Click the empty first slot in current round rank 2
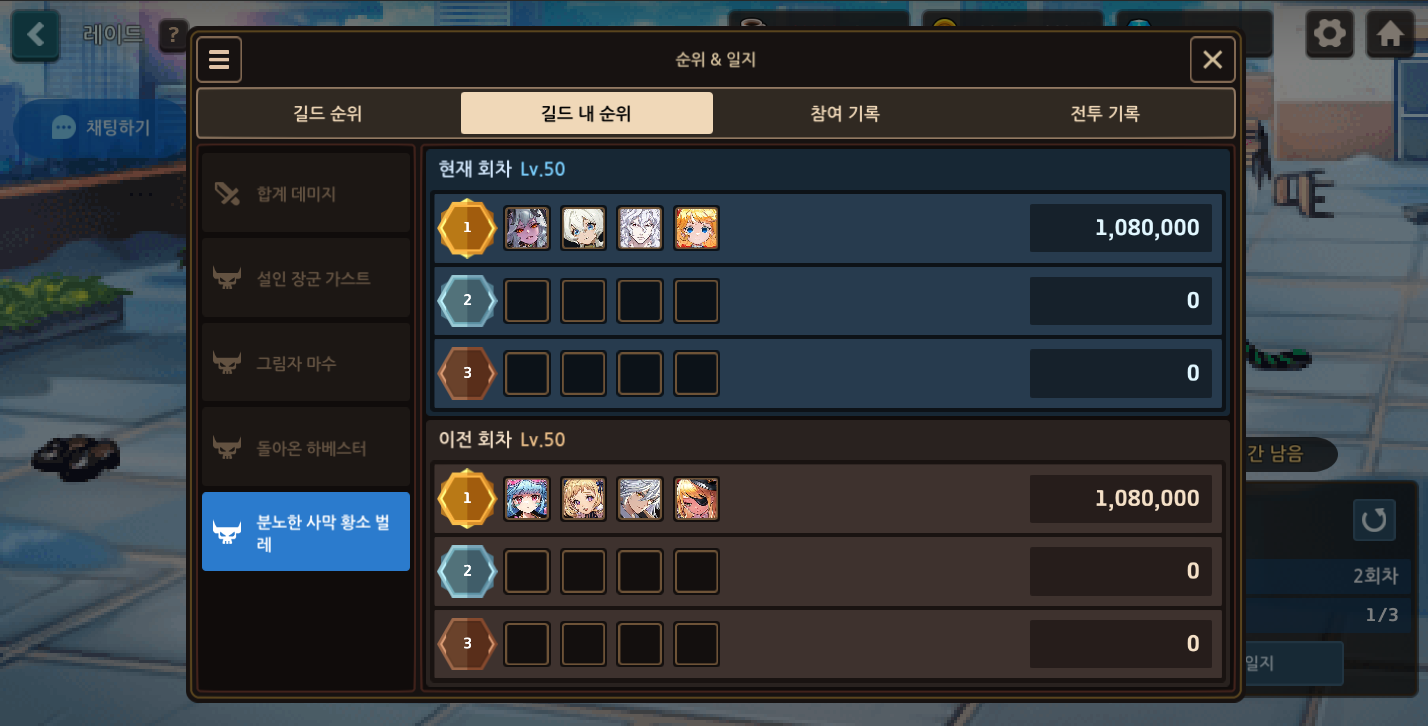1428x726 pixels. click(527, 301)
